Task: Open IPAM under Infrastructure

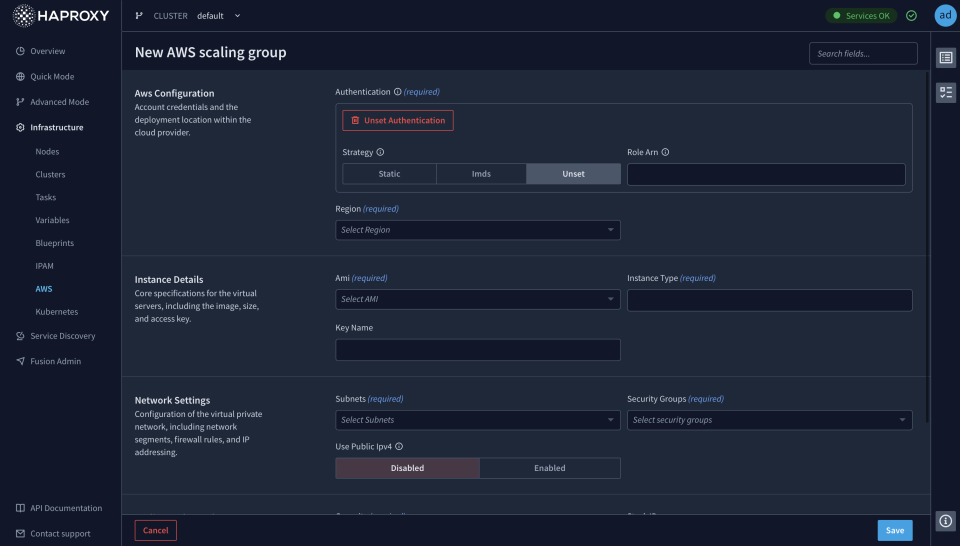Action: click(x=45, y=266)
